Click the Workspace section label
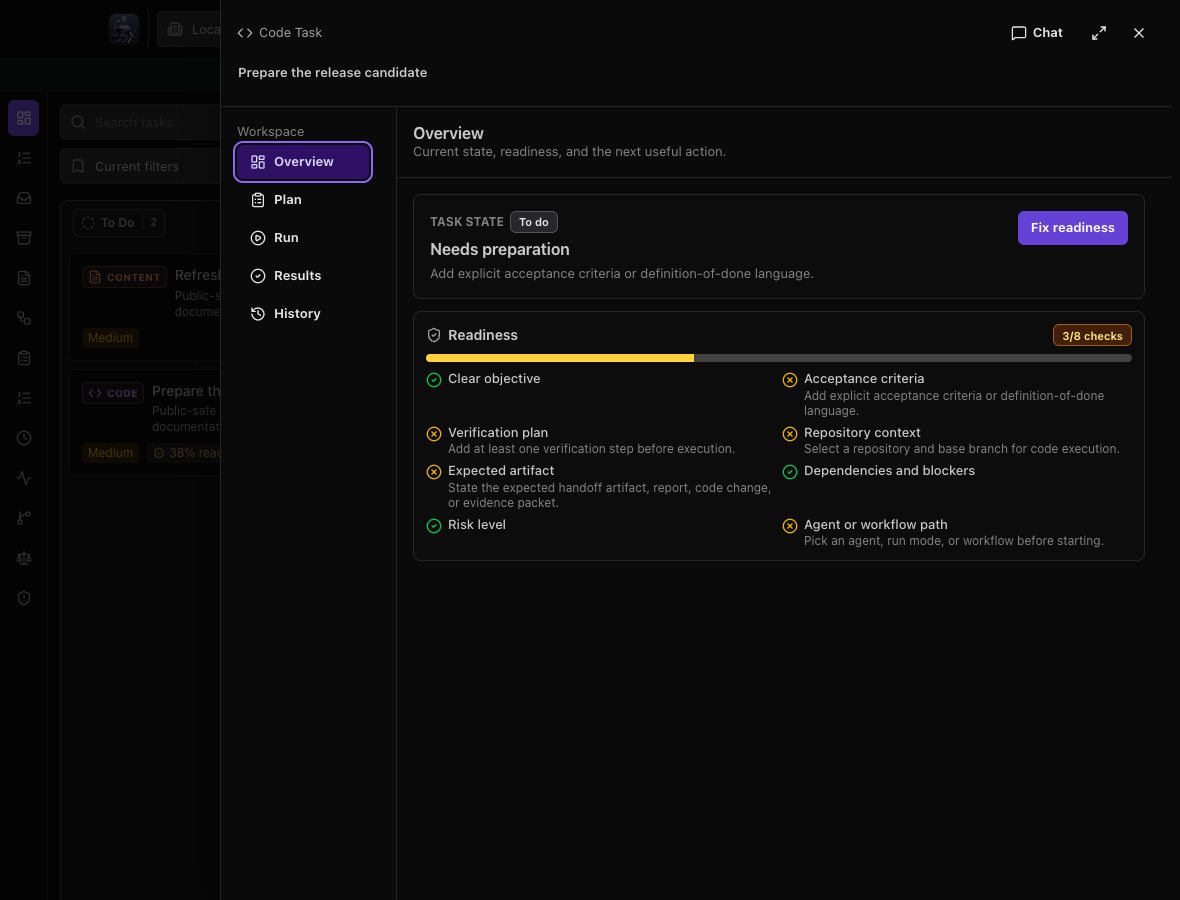The width and height of the screenshot is (1180, 900). 271,131
